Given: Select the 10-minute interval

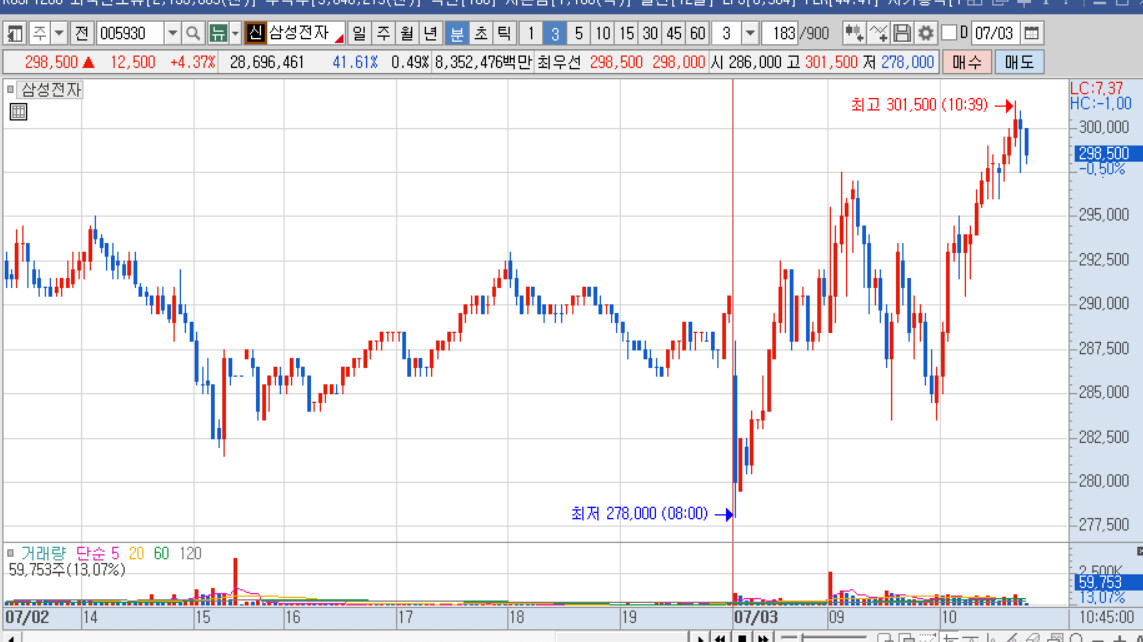Looking at the screenshot, I should click(x=602, y=34).
